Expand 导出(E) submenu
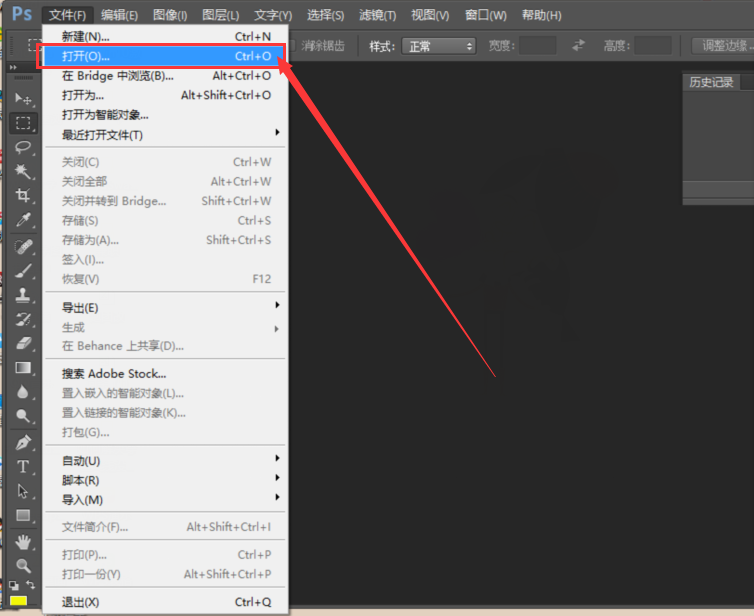Image resolution: width=754 pixels, height=616 pixels. [166, 308]
